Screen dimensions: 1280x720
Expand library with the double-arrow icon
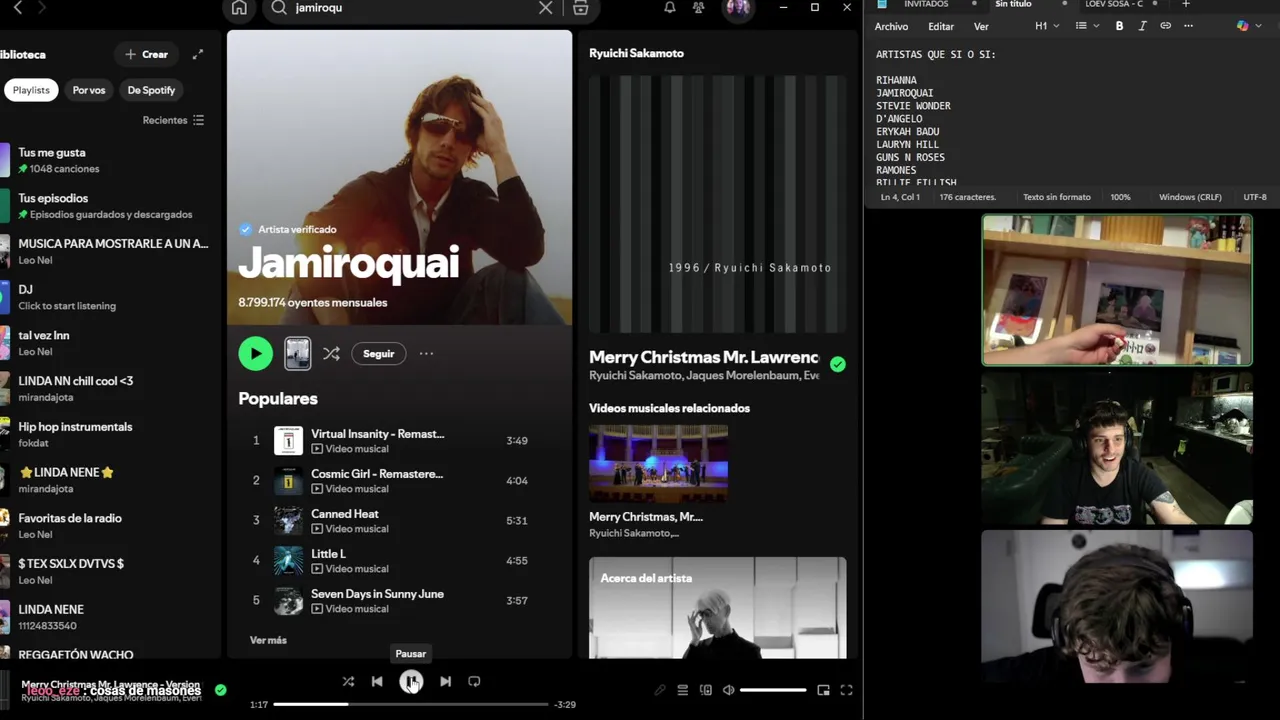tap(198, 54)
